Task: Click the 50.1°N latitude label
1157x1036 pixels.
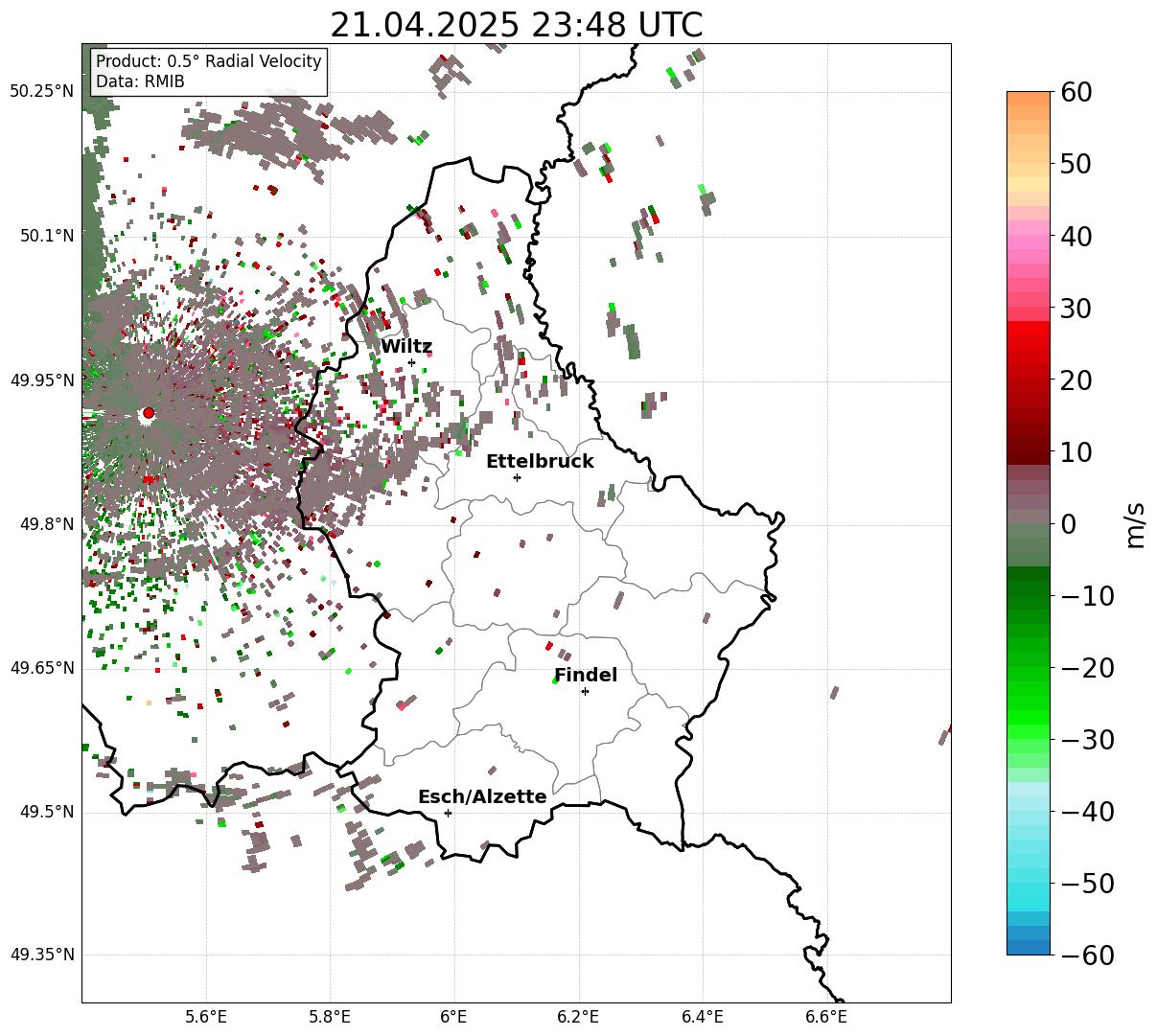Action: coord(46,236)
